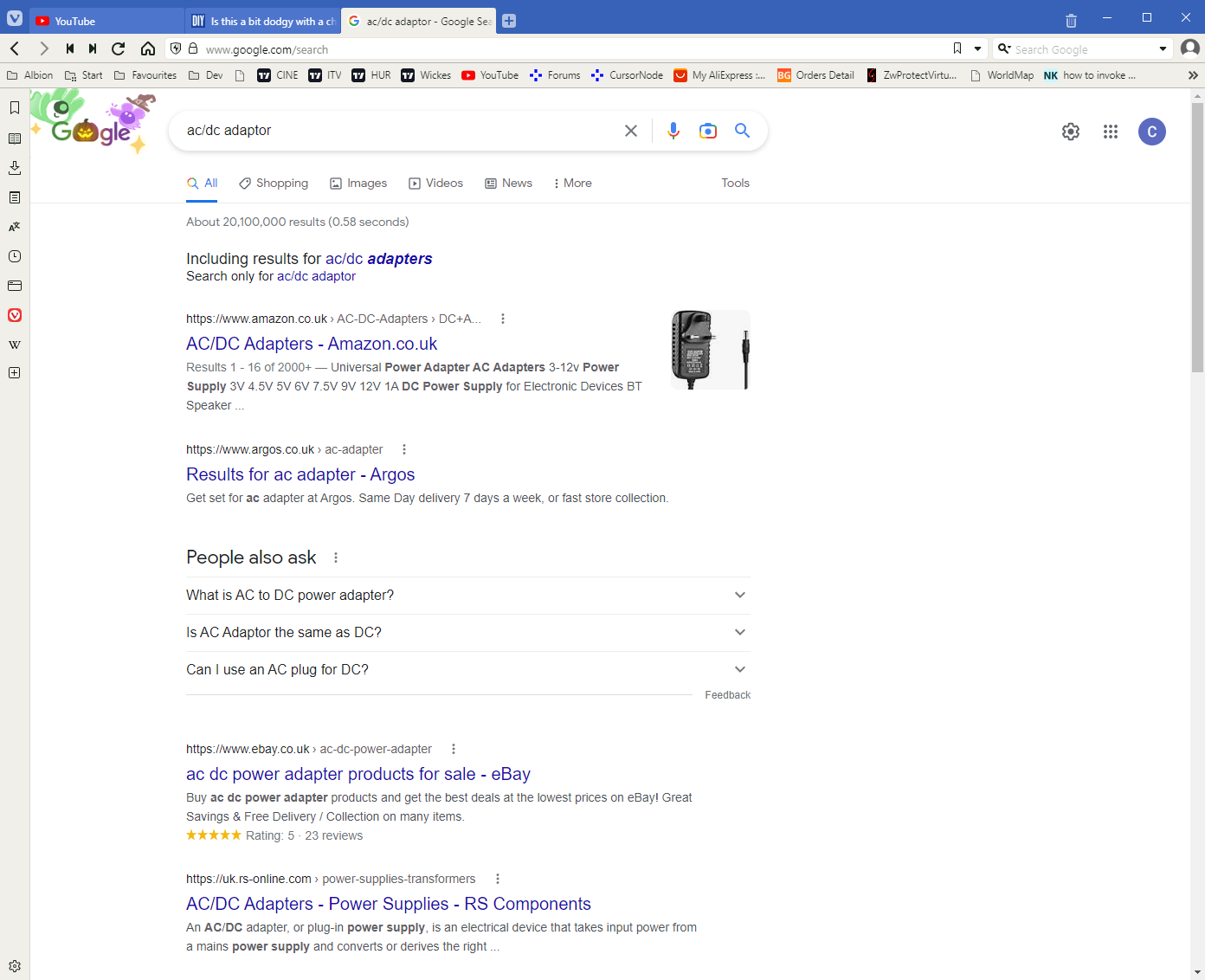Open Vivaldi downloads panel
This screenshot has height=980, width=1205.
[15, 168]
